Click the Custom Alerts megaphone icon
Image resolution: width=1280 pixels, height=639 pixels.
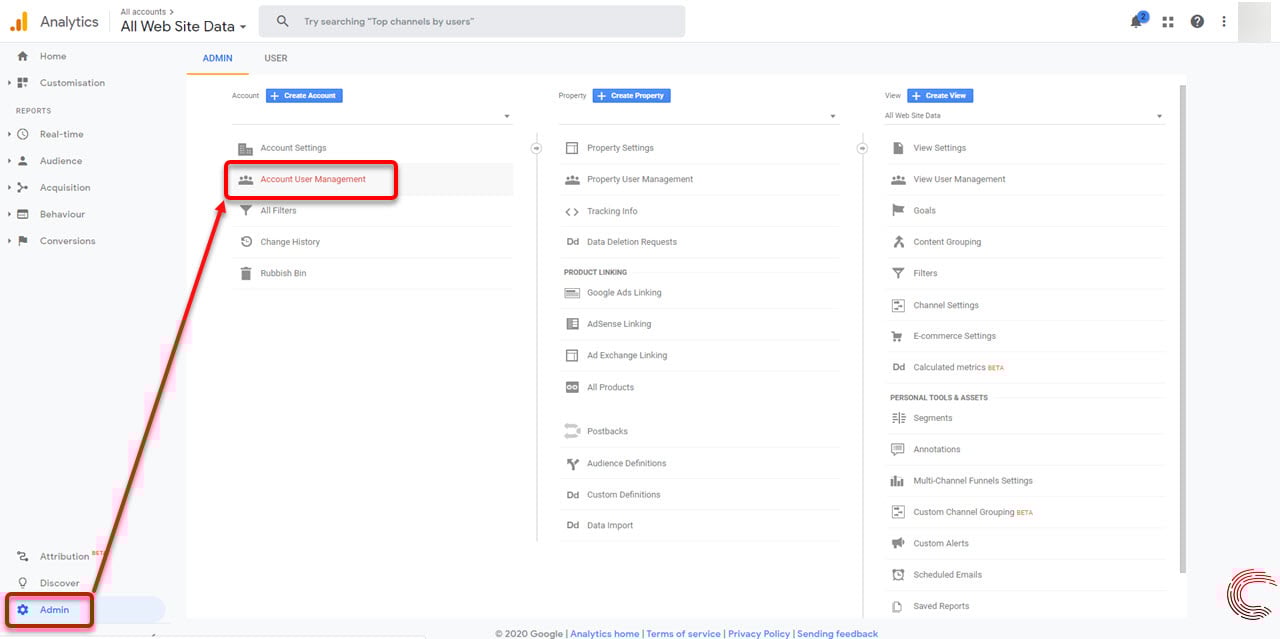pyautogui.click(x=897, y=543)
